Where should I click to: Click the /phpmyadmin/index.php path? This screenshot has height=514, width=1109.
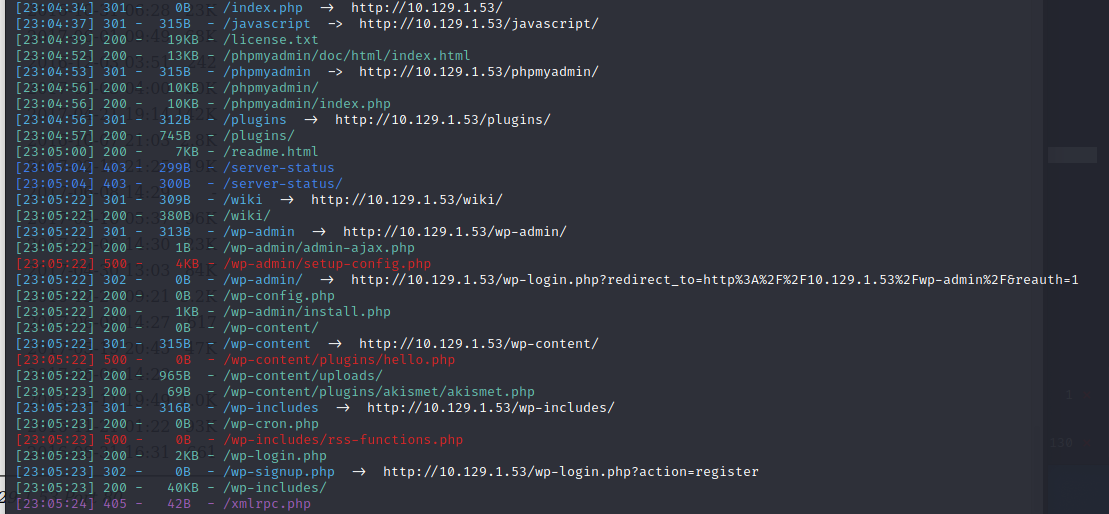(x=306, y=103)
